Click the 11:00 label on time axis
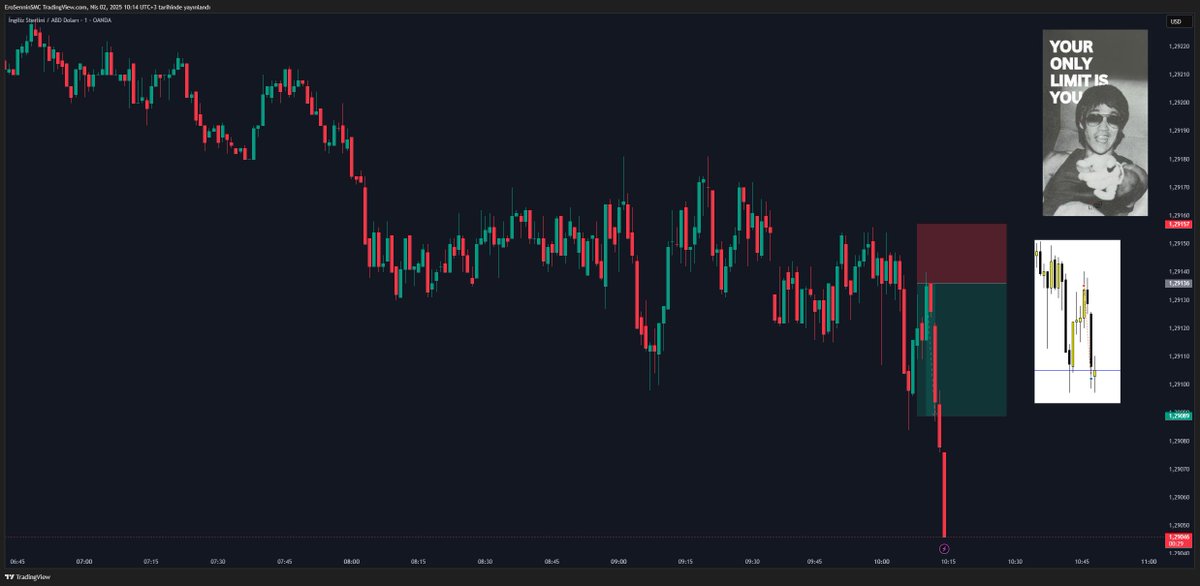The height and width of the screenshot is (586, 1200). pos(1148,563)
